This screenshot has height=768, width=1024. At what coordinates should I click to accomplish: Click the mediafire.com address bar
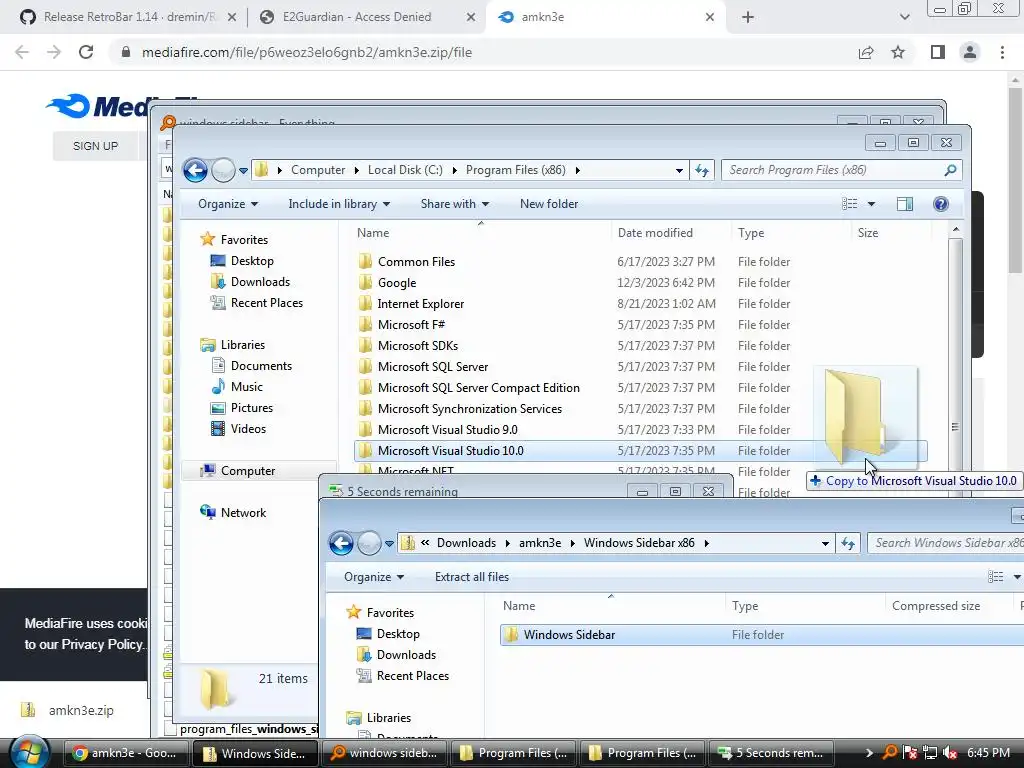tap(483, 52)
